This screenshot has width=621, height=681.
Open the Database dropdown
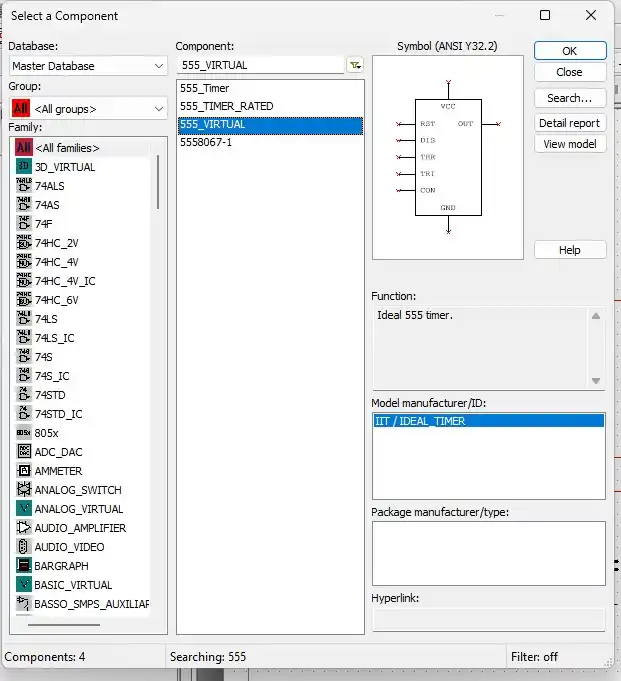(88, 66)
